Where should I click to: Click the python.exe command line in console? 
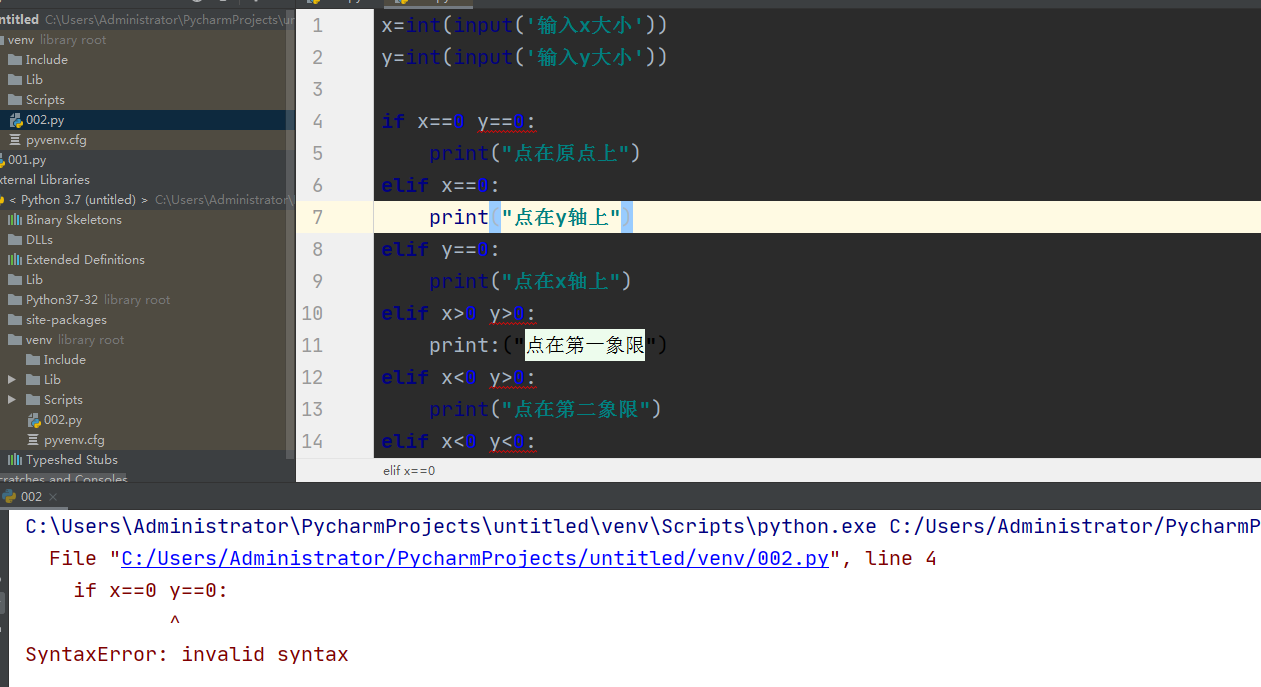643,526
